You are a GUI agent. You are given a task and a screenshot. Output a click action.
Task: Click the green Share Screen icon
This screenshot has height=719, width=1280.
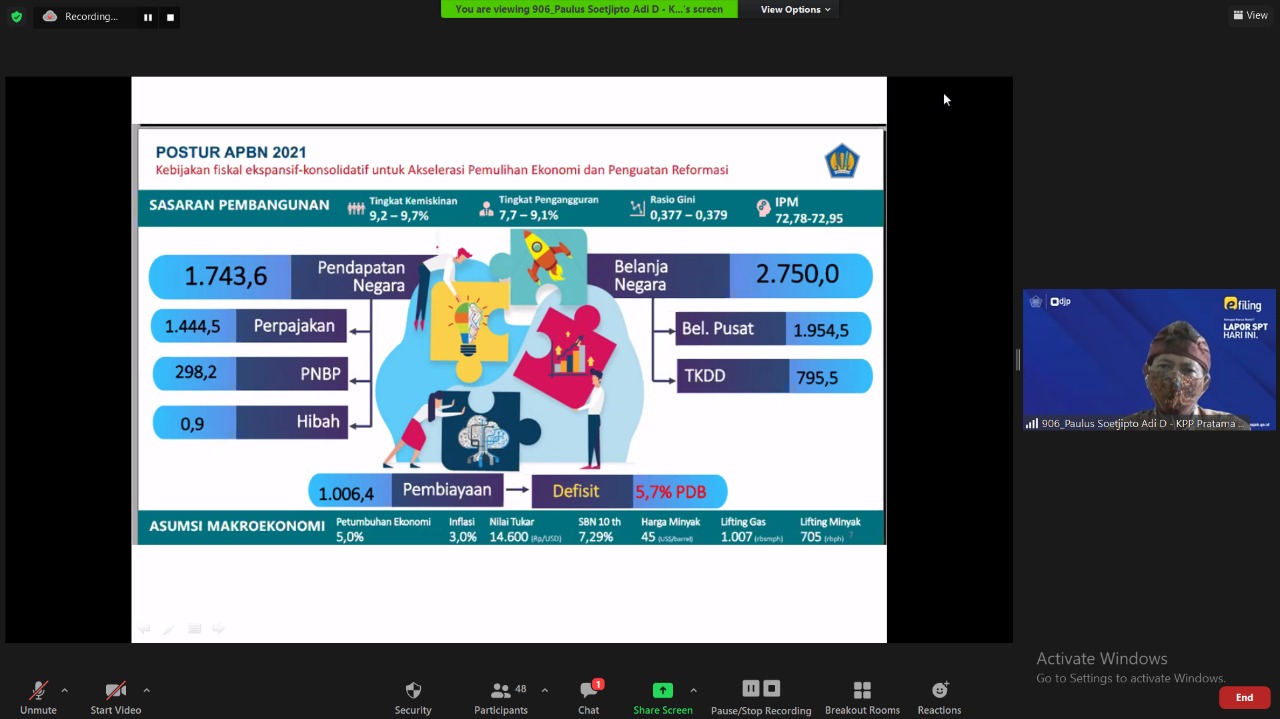pos(662,690)
